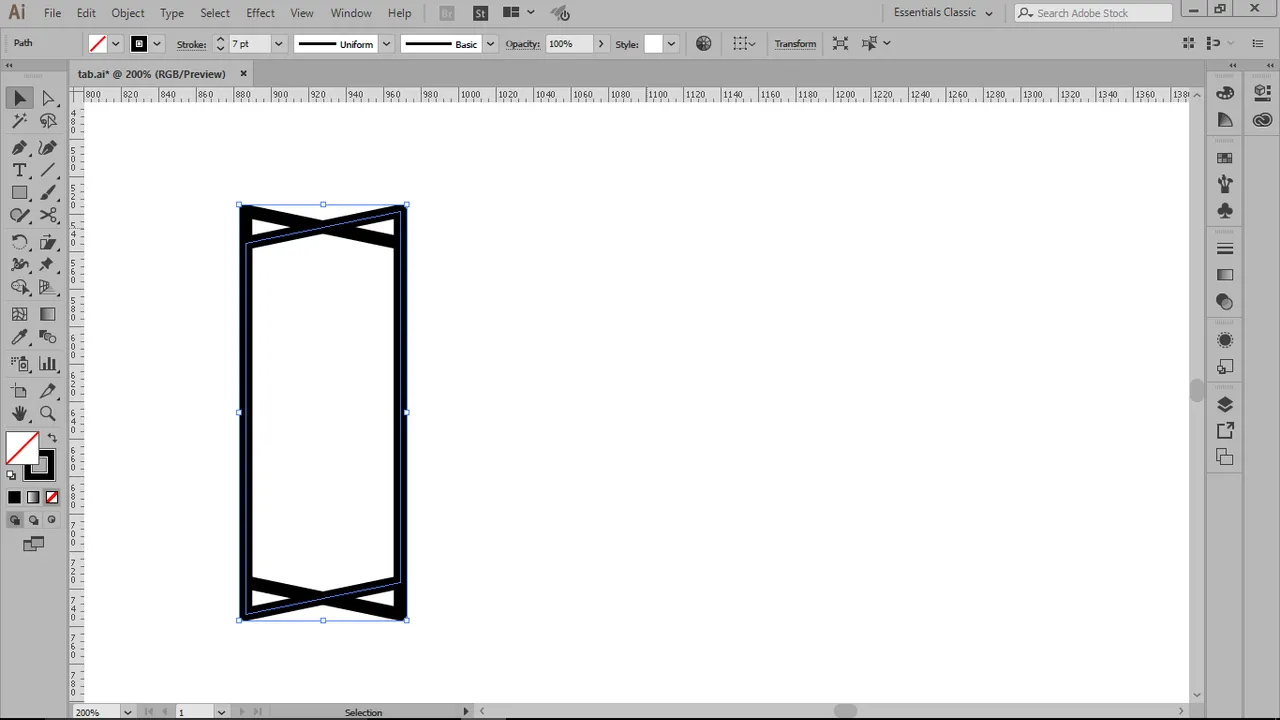Open the 200% zoom level dropdown
This screenshot has width=1280, height=720.
pos(127,712)
